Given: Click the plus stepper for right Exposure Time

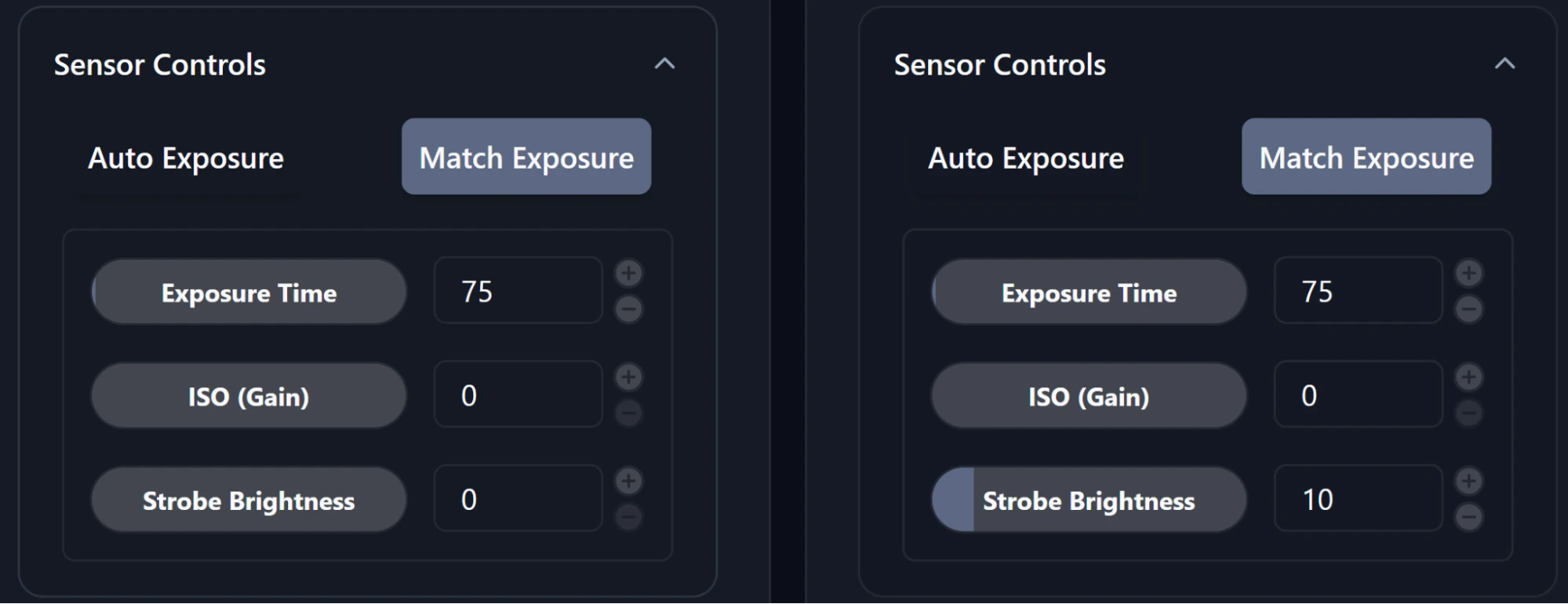Looking at the screenshot, I should (1468, 273).
